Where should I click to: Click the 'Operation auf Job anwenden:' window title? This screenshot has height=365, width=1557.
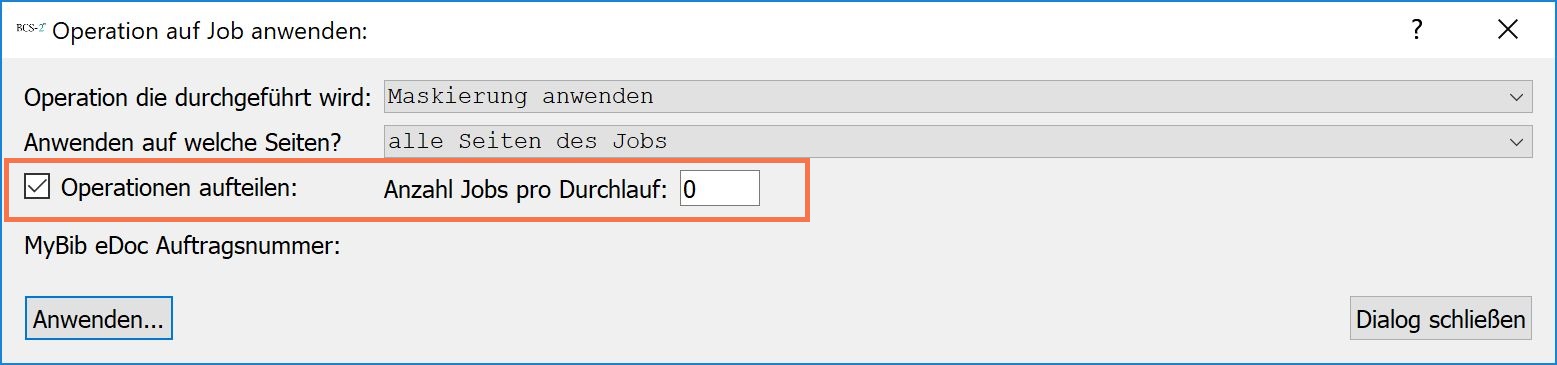(x=211, y=32)
